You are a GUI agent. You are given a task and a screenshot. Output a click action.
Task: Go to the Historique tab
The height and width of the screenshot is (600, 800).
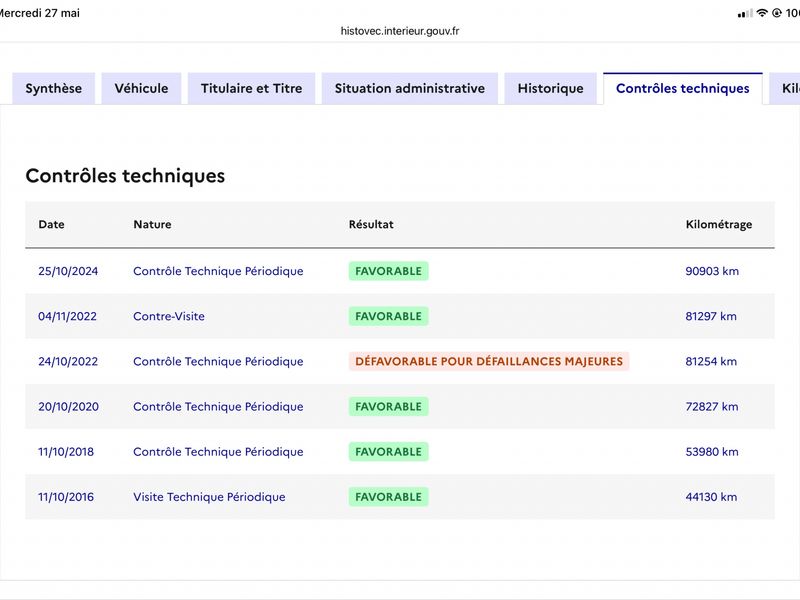pyautogui.click(x=551, y=88)
